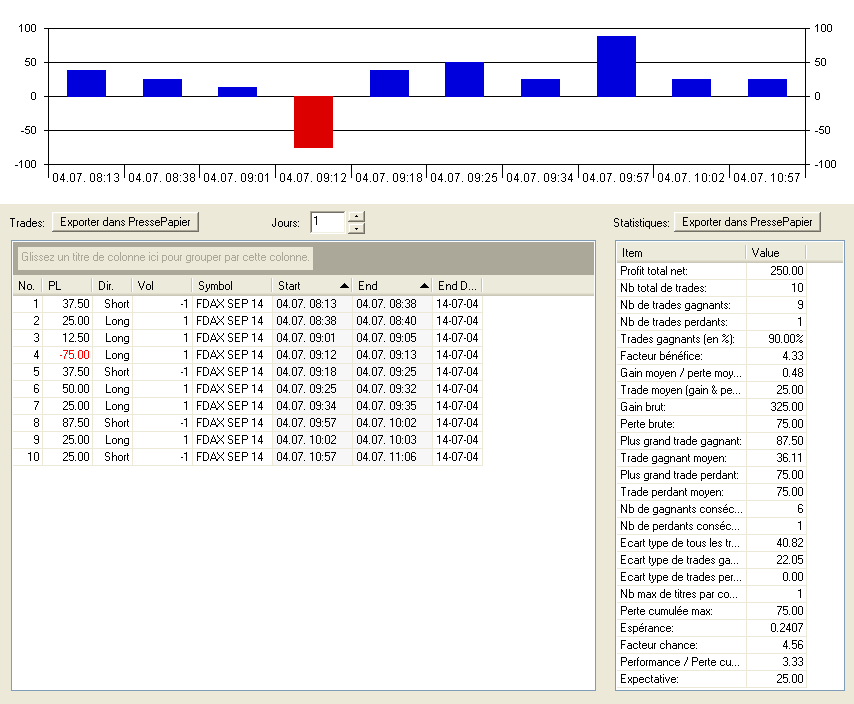The height and width of the screenshot is (704, 854).
Task: Click the Dir. column header
Action: click(x=112, y=286)
